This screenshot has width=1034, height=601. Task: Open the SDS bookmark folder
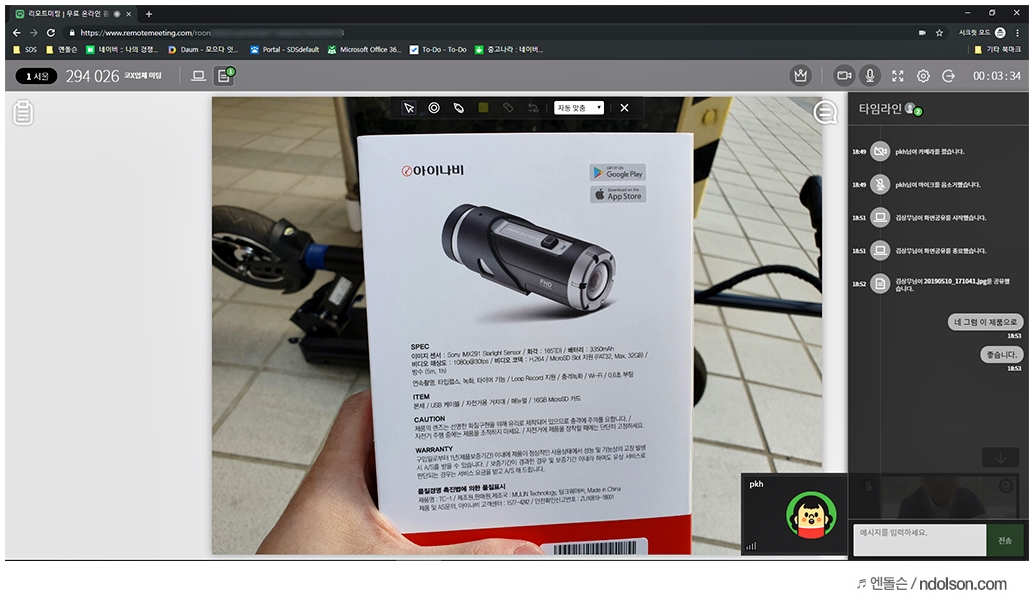25,49
